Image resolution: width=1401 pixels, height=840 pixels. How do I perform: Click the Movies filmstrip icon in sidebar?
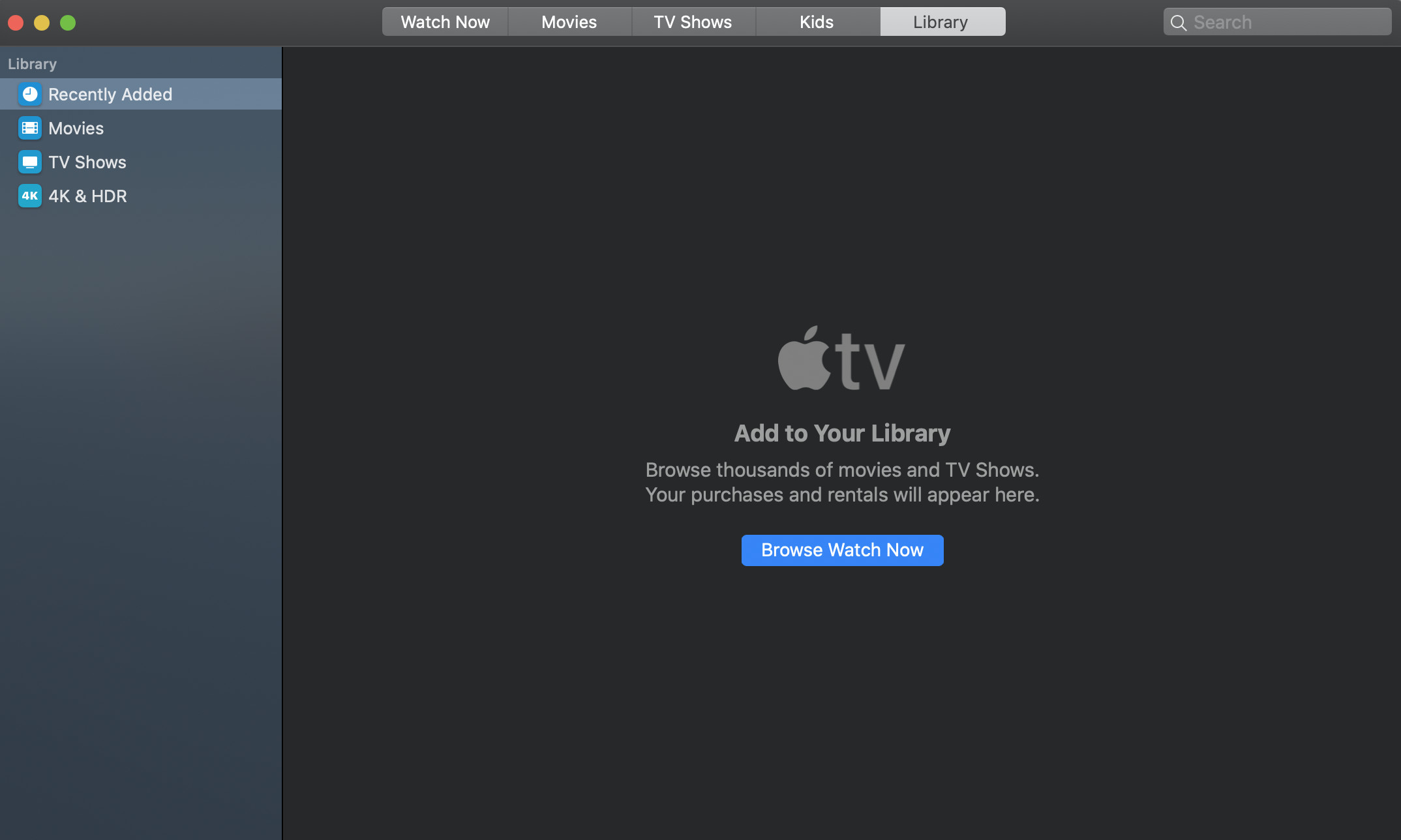point(30,128)
